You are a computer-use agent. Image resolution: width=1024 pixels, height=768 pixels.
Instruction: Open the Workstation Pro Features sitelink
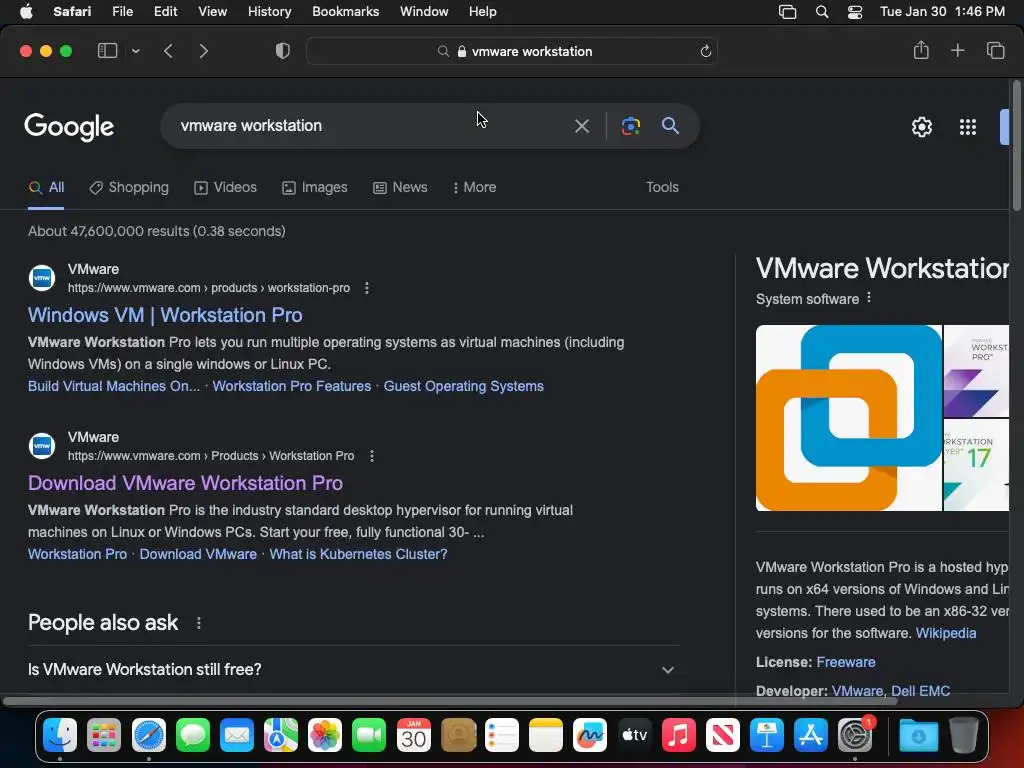292,386
